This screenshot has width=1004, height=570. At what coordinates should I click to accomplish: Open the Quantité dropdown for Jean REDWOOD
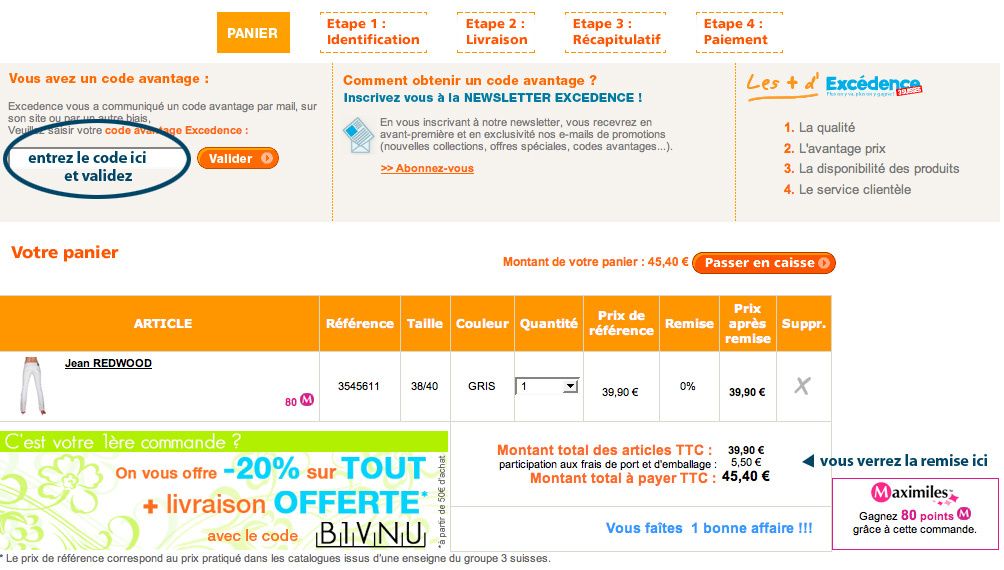[x=547, y=386]
